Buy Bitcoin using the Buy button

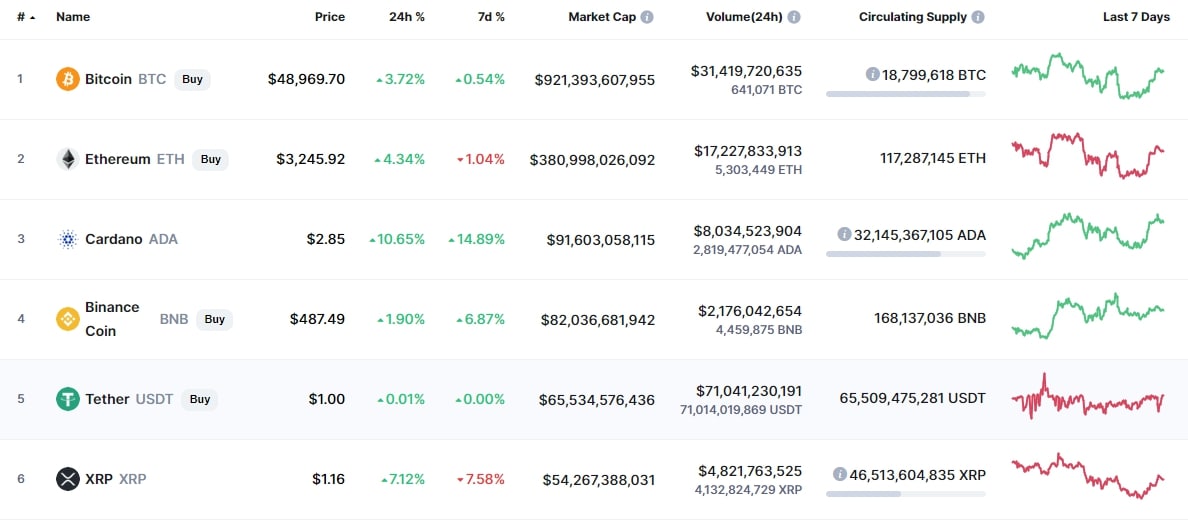coord(192,79)
